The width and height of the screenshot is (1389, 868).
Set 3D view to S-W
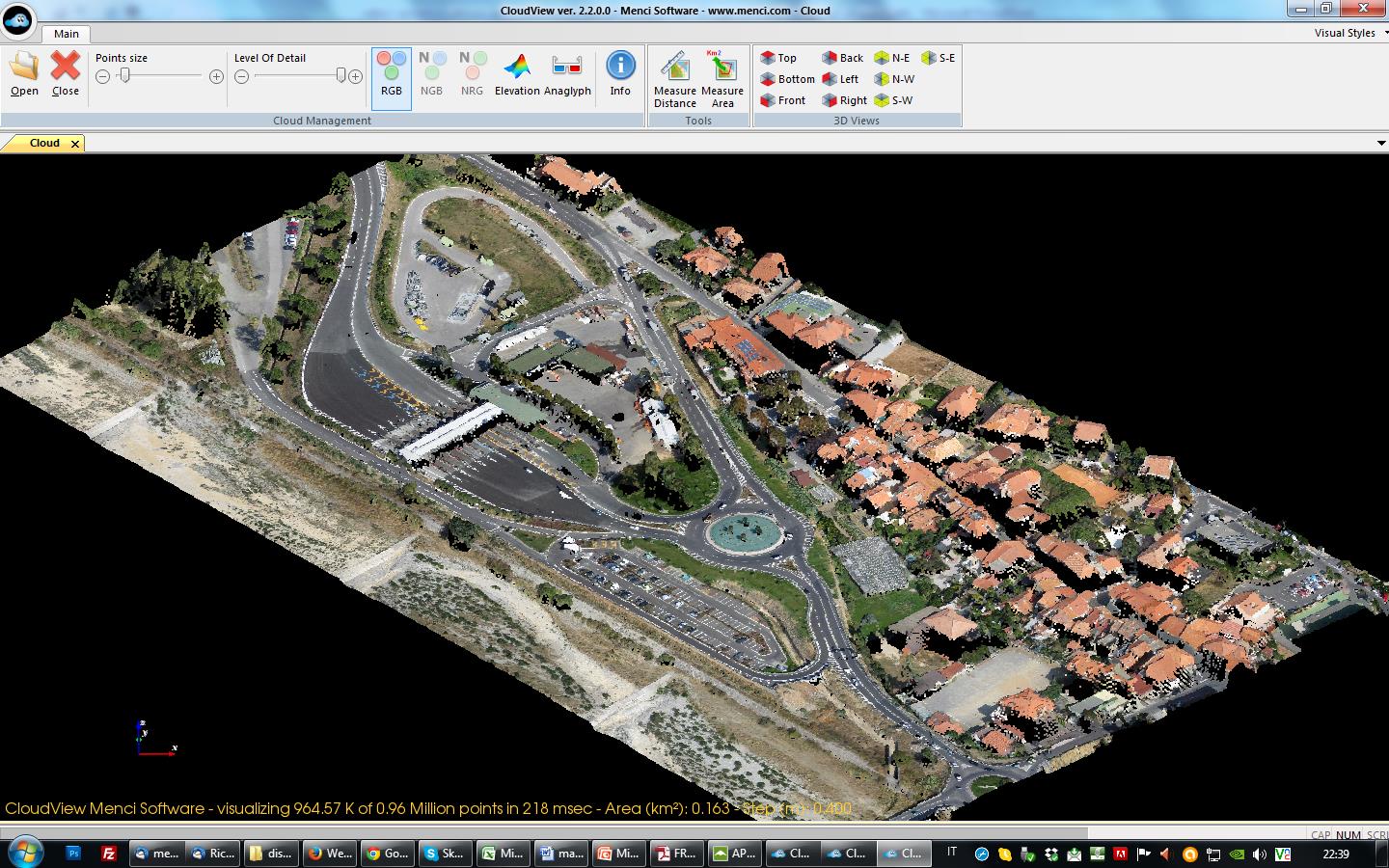[893, 100]
